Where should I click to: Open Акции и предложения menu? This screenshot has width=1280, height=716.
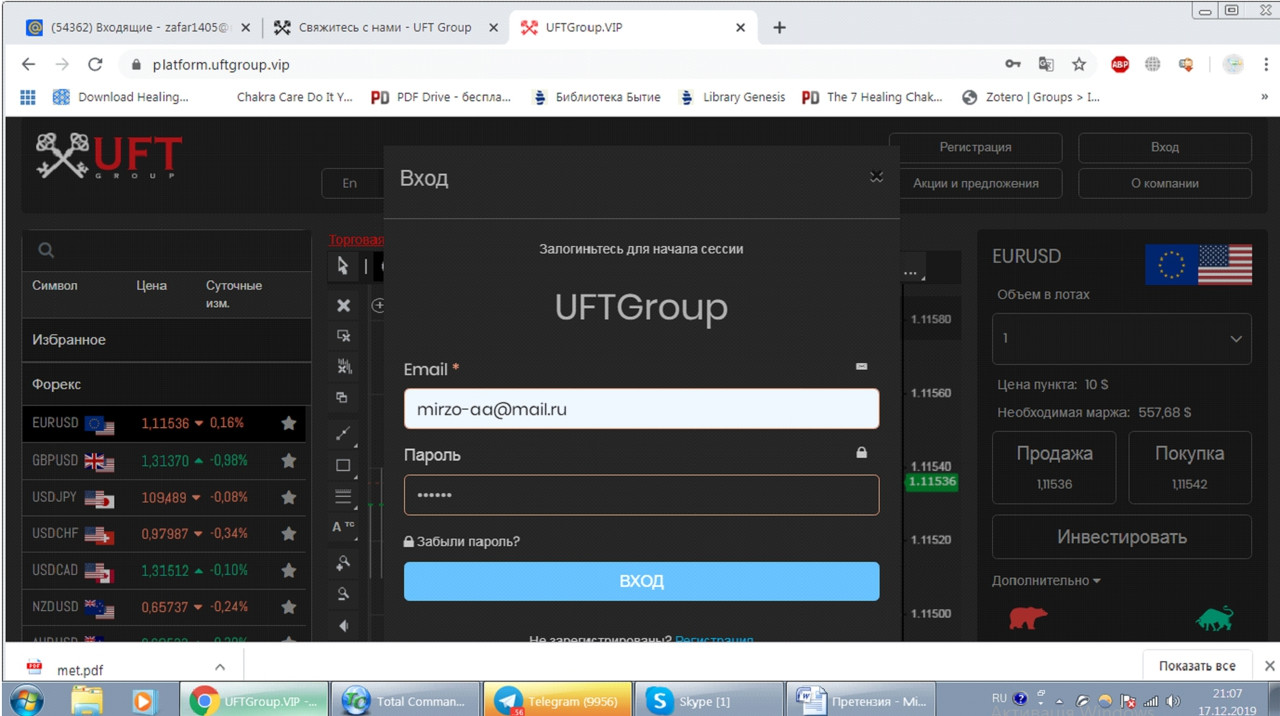point(975,183)
